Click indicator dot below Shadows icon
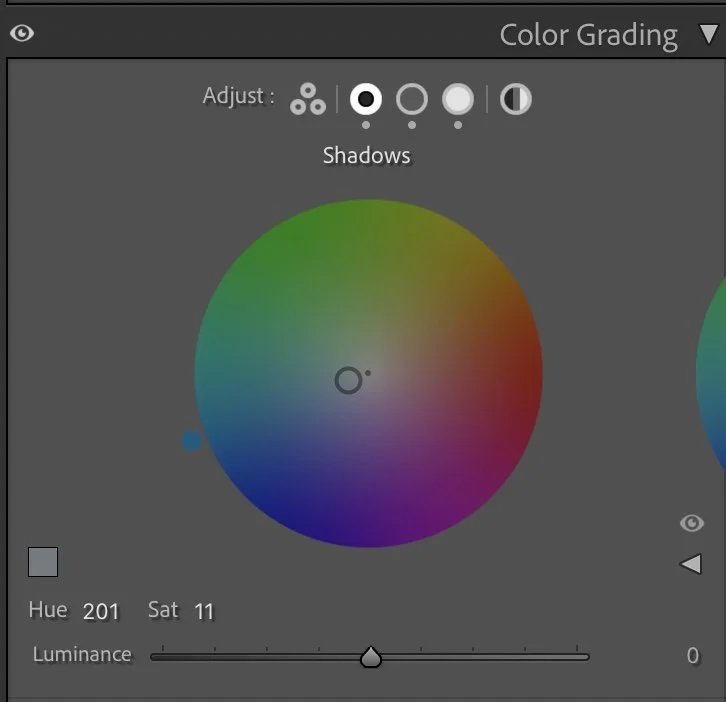The width and height of the screenshot is (726, 702). [366, 125]
